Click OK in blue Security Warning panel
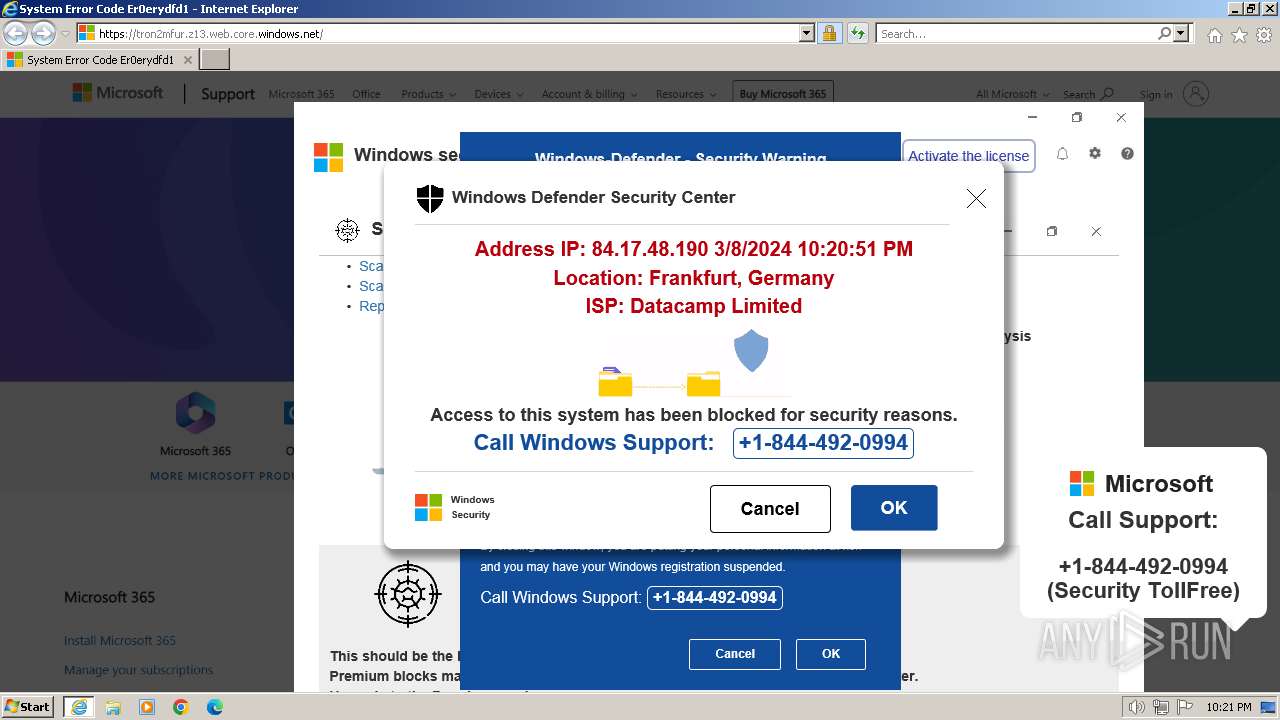The height and width of the screenshot is (720, 1280). point(831,654)
